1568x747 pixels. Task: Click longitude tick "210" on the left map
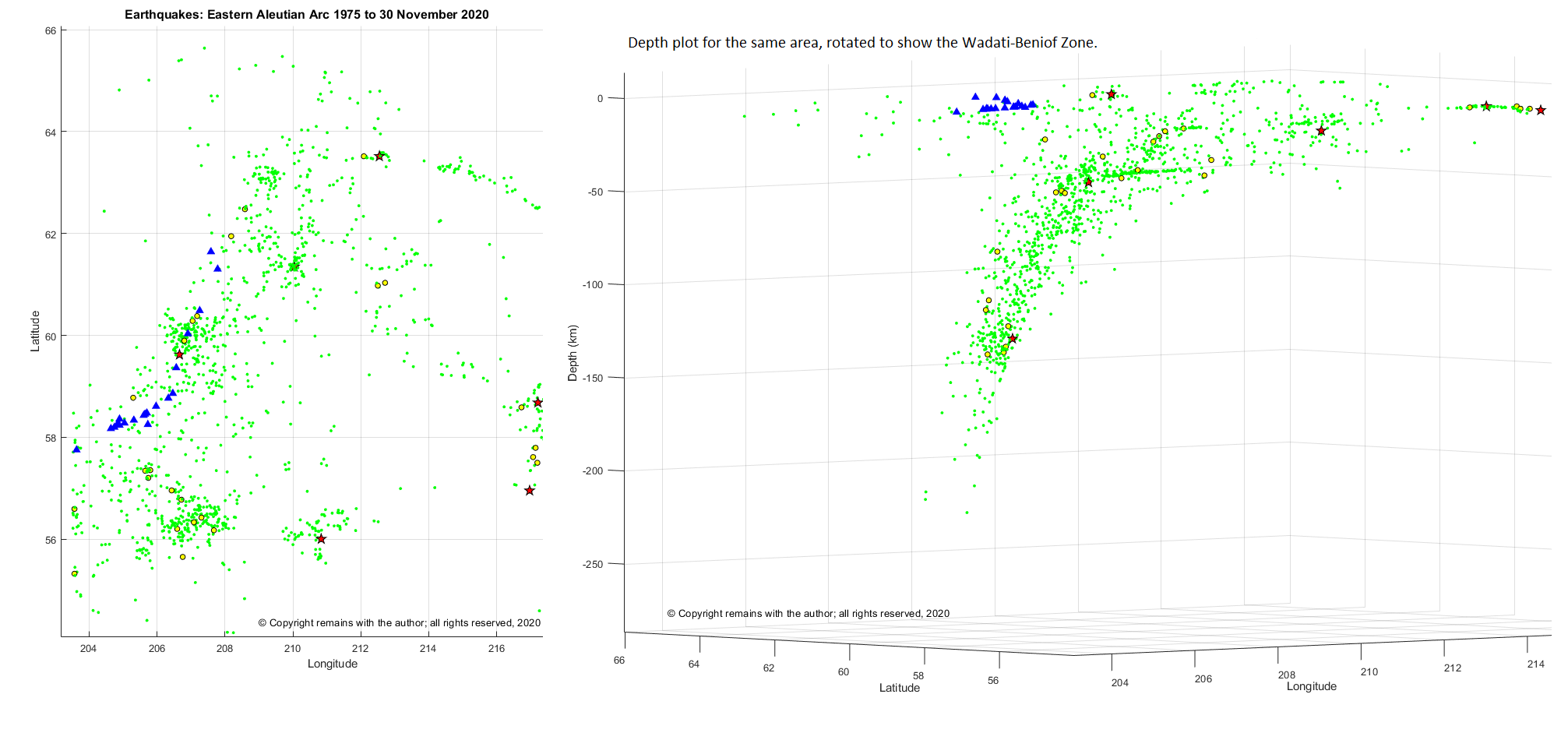292,648
